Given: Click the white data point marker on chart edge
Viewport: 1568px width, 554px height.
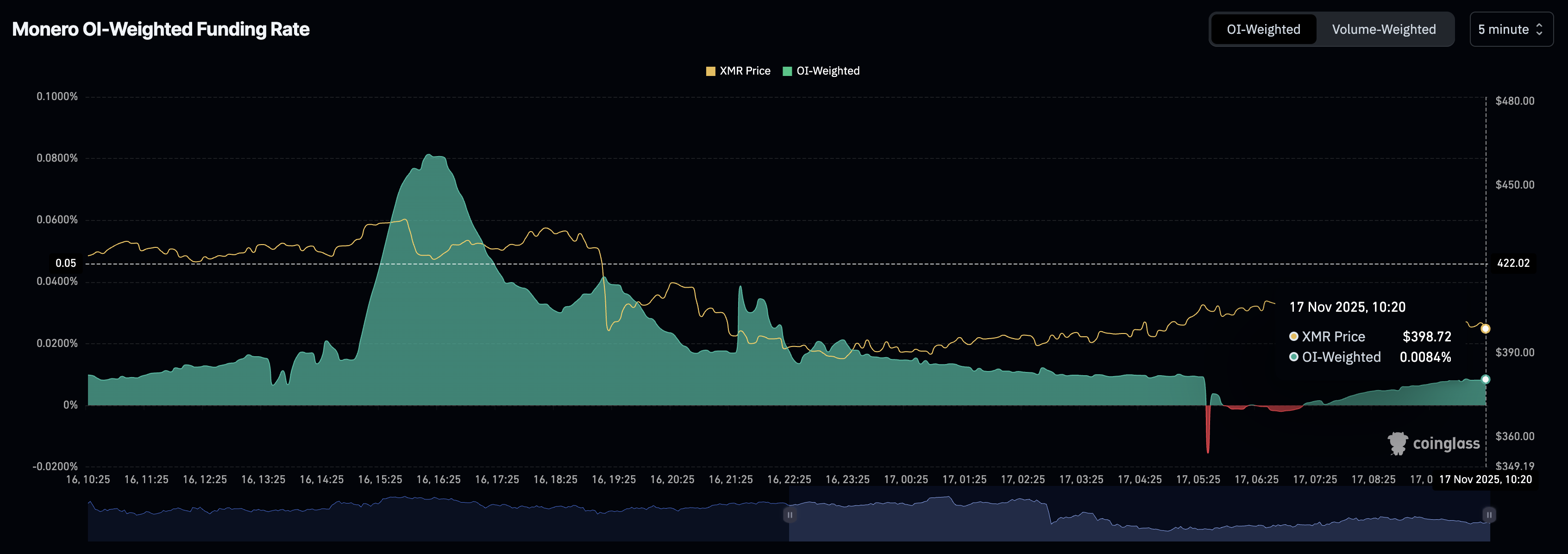Looking at the screenshot, I should coord(1486,378).
